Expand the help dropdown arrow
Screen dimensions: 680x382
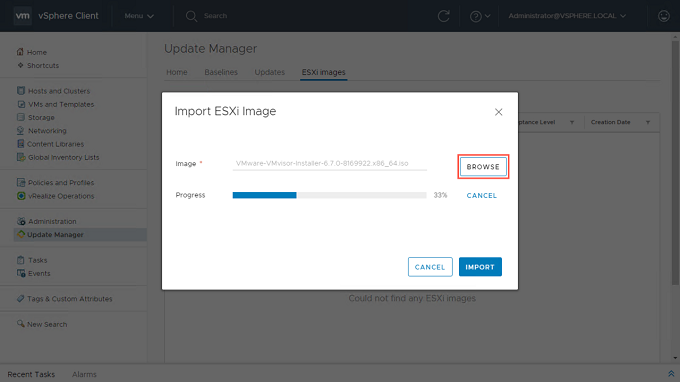487,16
